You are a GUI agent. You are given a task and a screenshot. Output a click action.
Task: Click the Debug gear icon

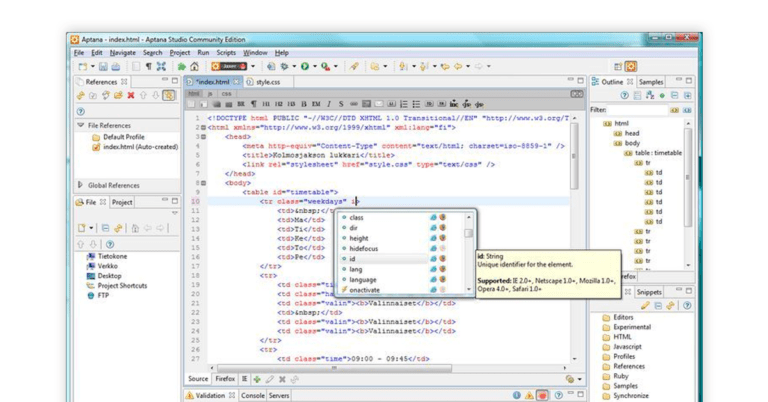pos(284,67)
